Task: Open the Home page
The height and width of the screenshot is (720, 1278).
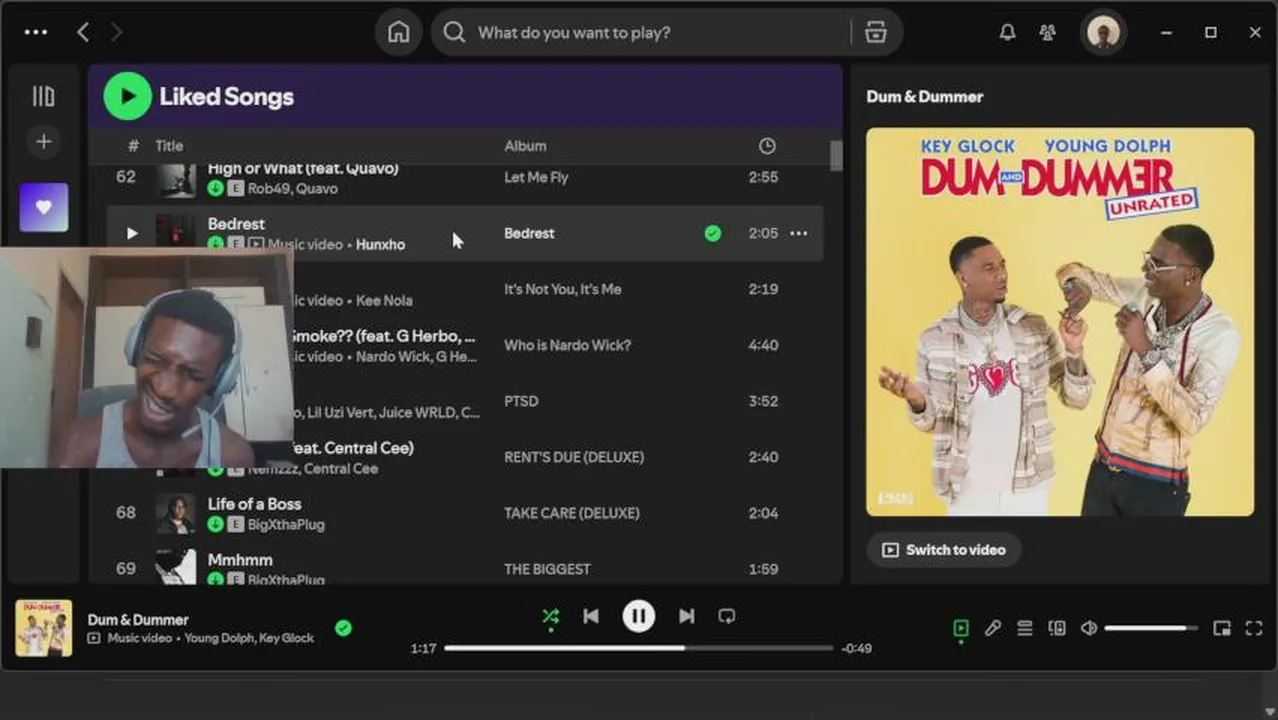Action: point(398,32)
